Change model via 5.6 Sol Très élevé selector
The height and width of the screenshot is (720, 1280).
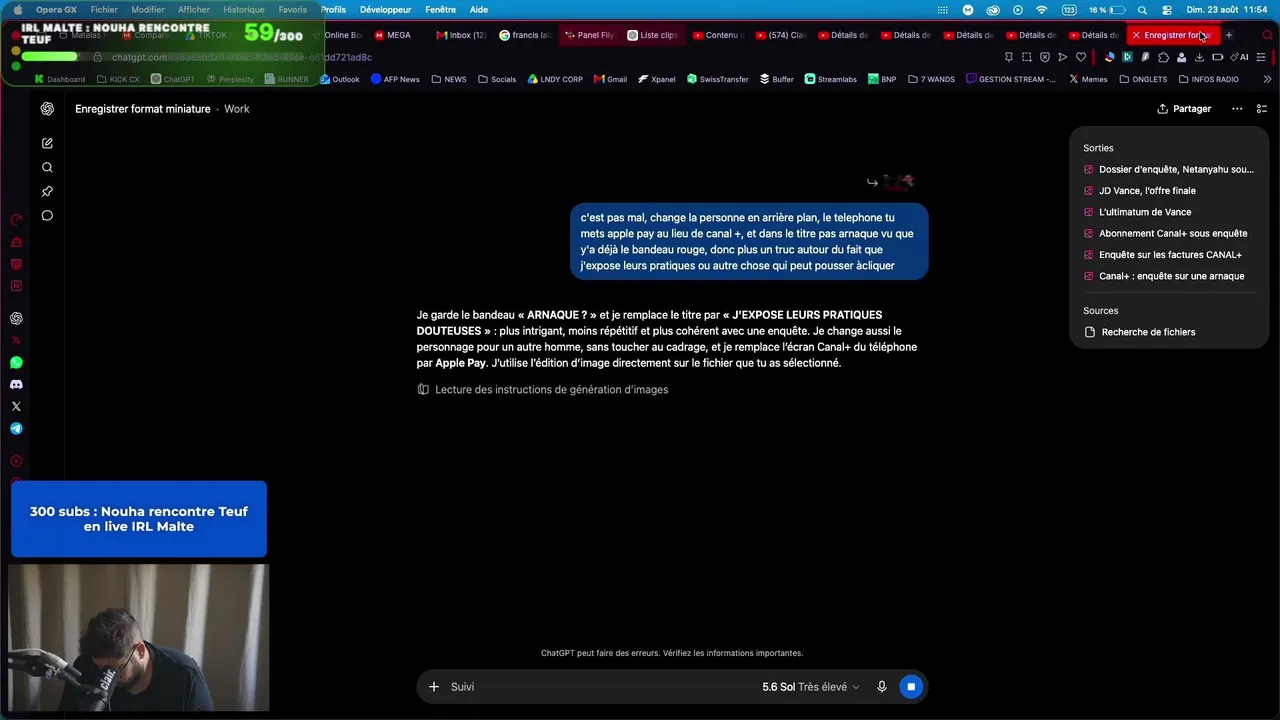tap(811, 687)
